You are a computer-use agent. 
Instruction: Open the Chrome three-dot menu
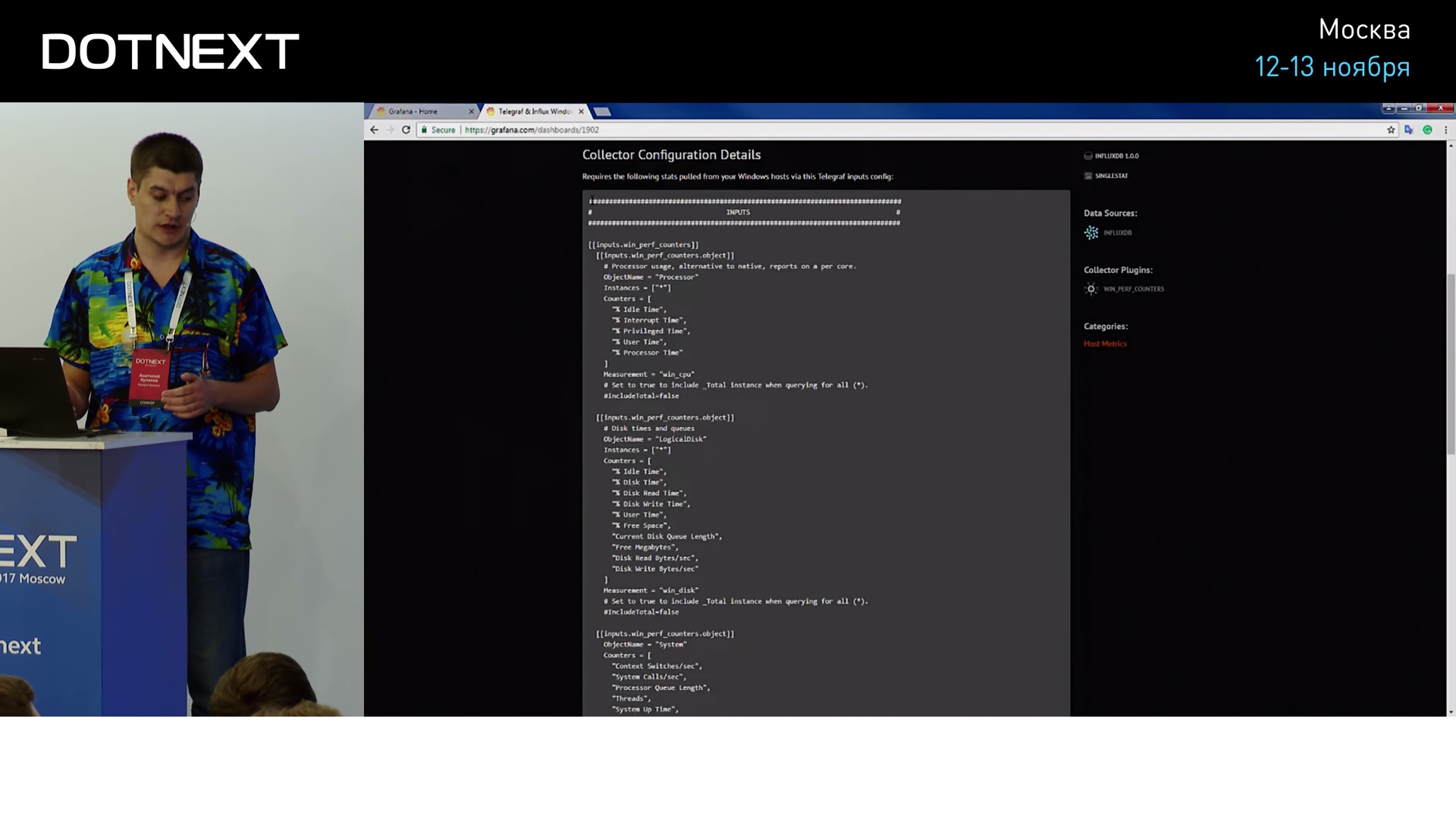pyautogui.click(x=1445, y=130)
